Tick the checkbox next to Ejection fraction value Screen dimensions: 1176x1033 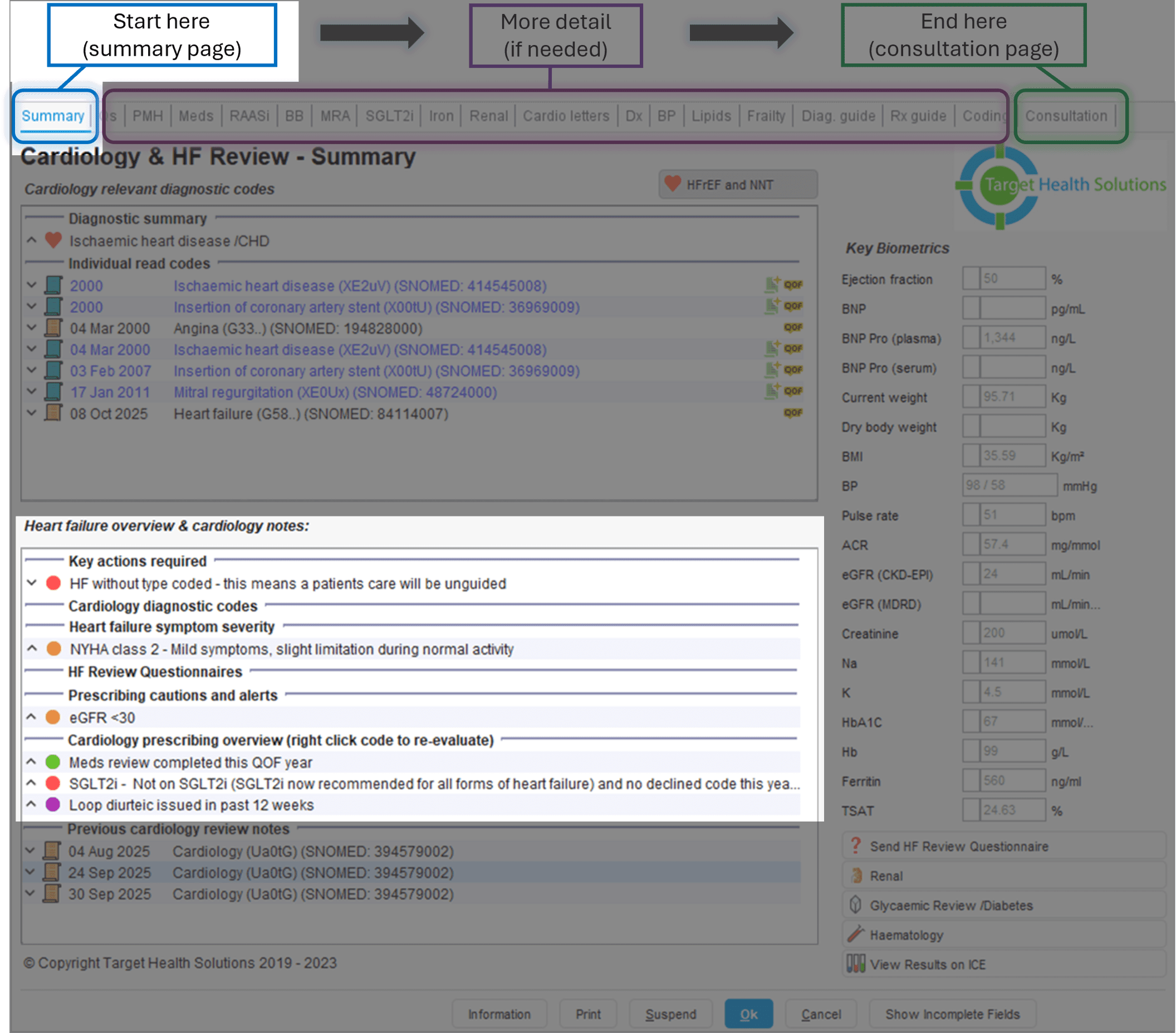(x=971, y=278)
